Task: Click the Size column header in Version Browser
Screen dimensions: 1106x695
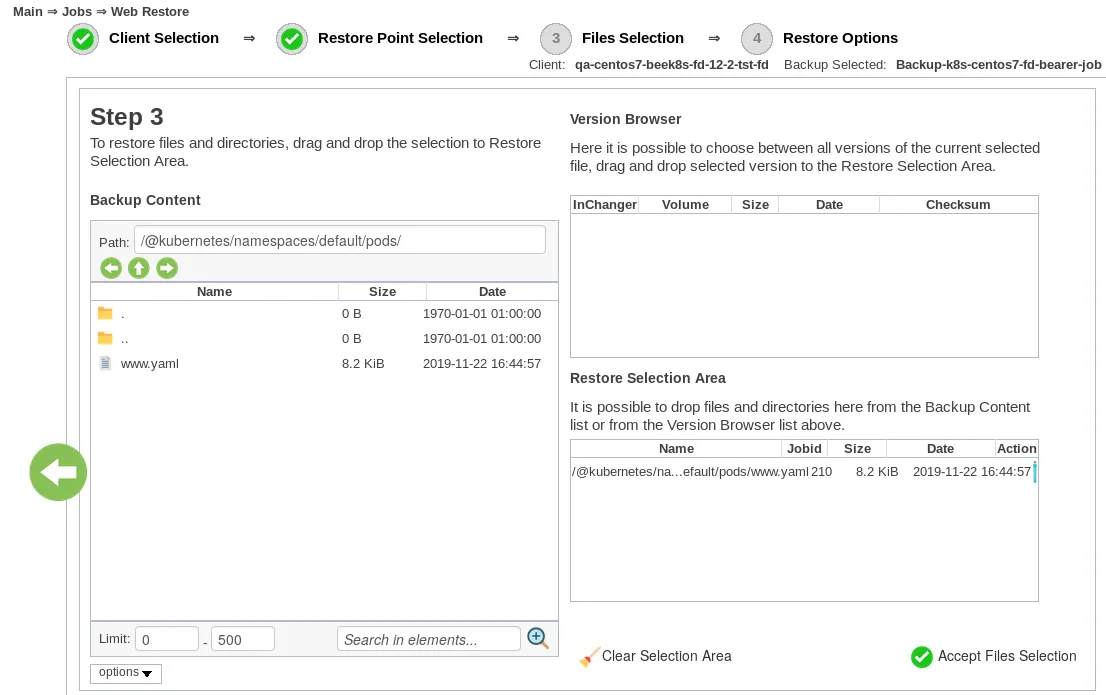Action: [755, 204]
